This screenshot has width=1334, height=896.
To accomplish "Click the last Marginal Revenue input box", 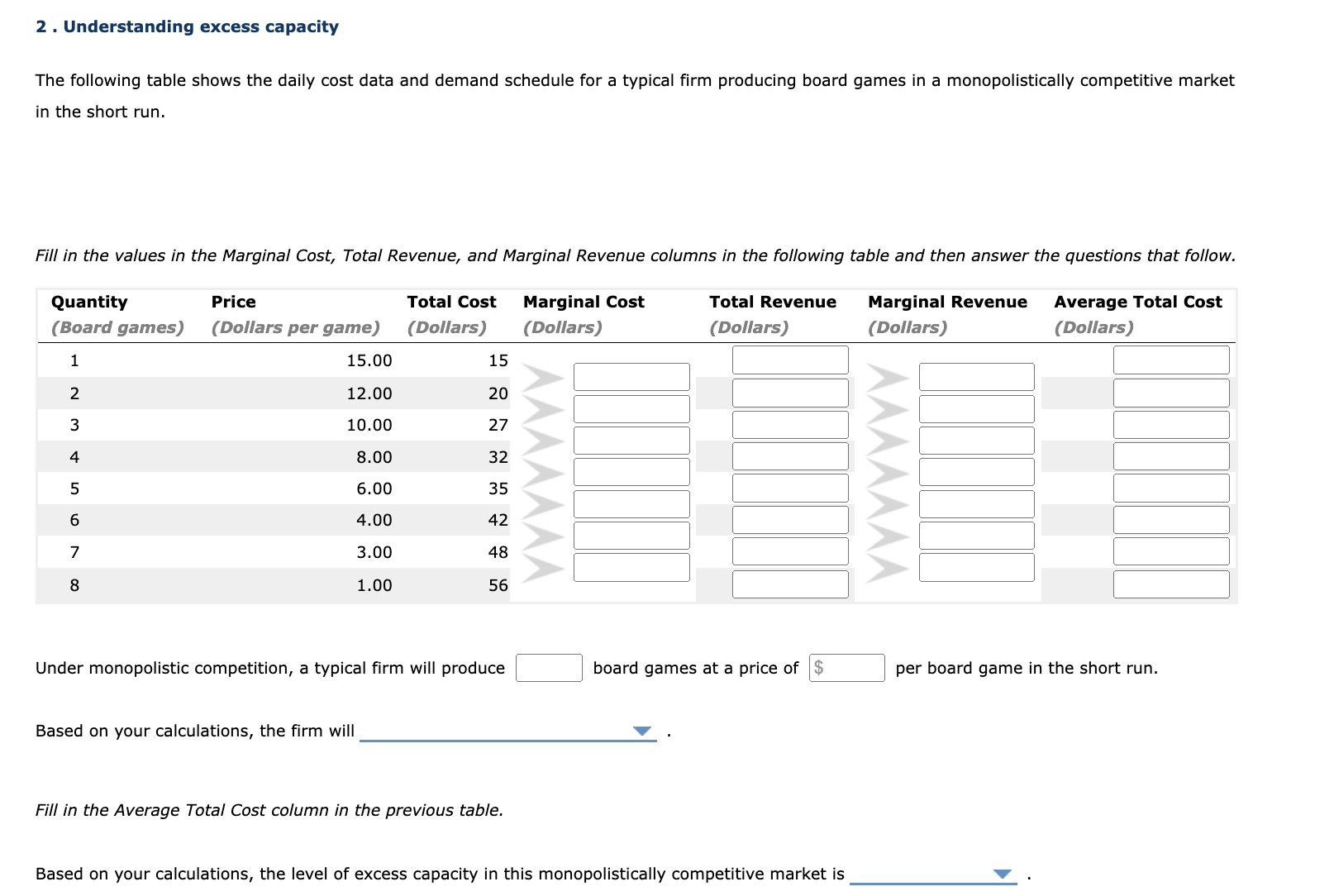I will (975, 567).
